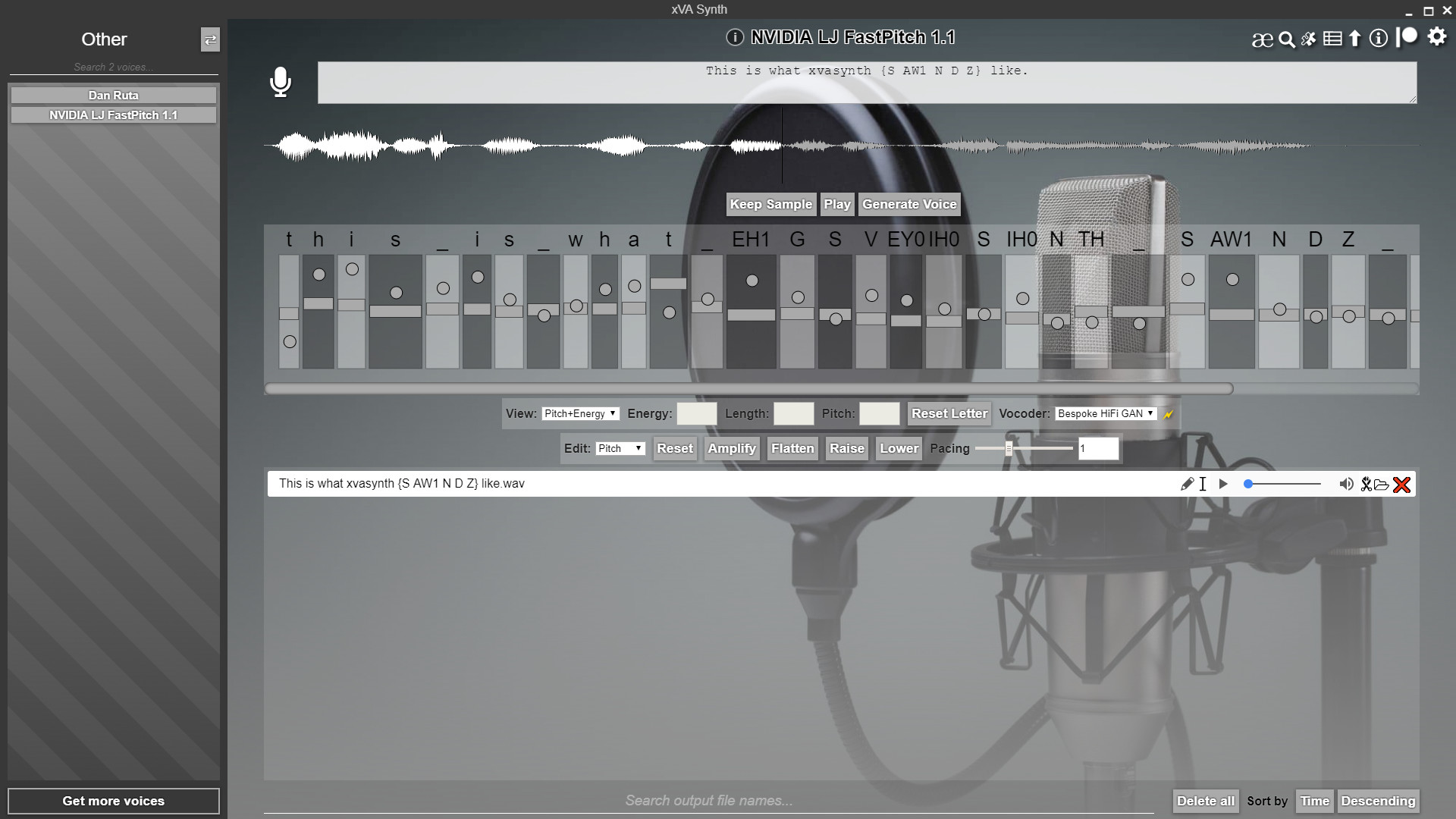The width and height of the screenshot is (1456, 819).
Task: Select the Dan Ruta voice
Action: click(112, 95)
